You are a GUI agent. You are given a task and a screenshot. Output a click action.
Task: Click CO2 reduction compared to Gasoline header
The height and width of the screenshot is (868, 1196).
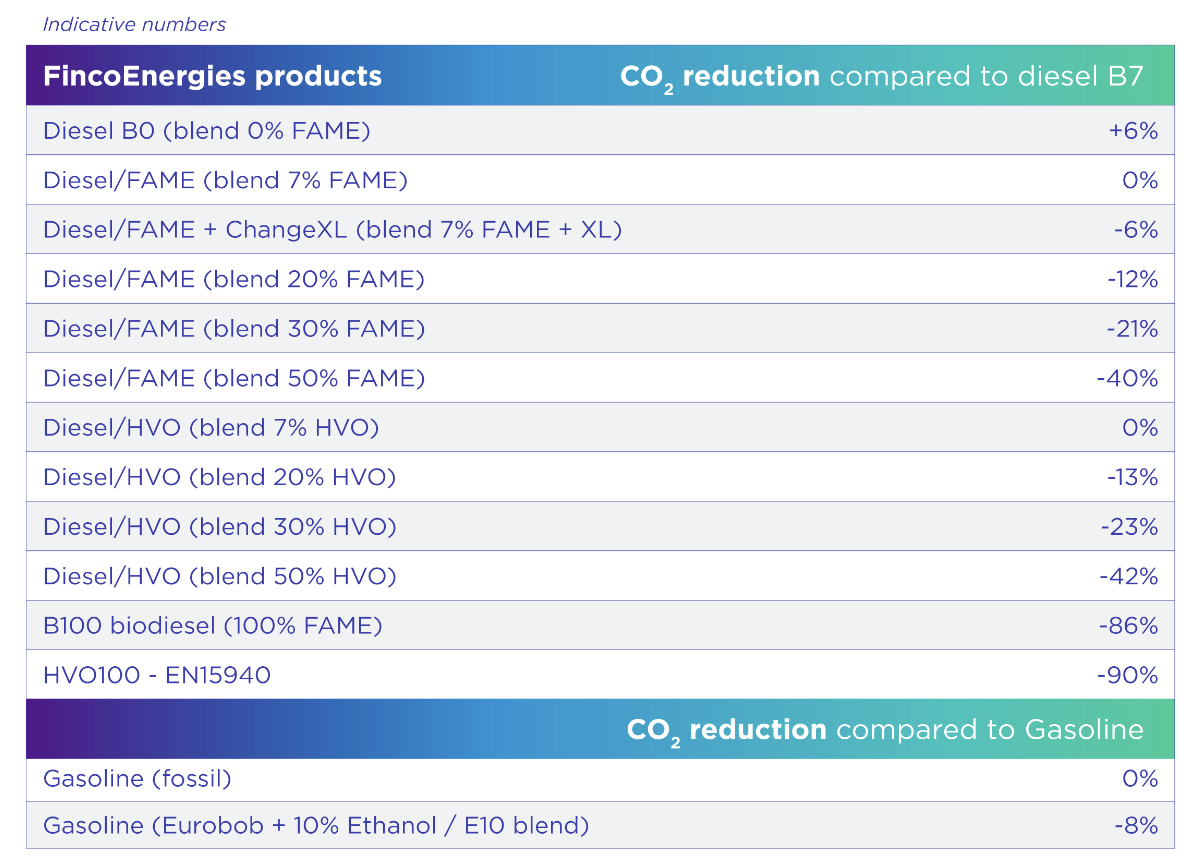click(884, 730)
